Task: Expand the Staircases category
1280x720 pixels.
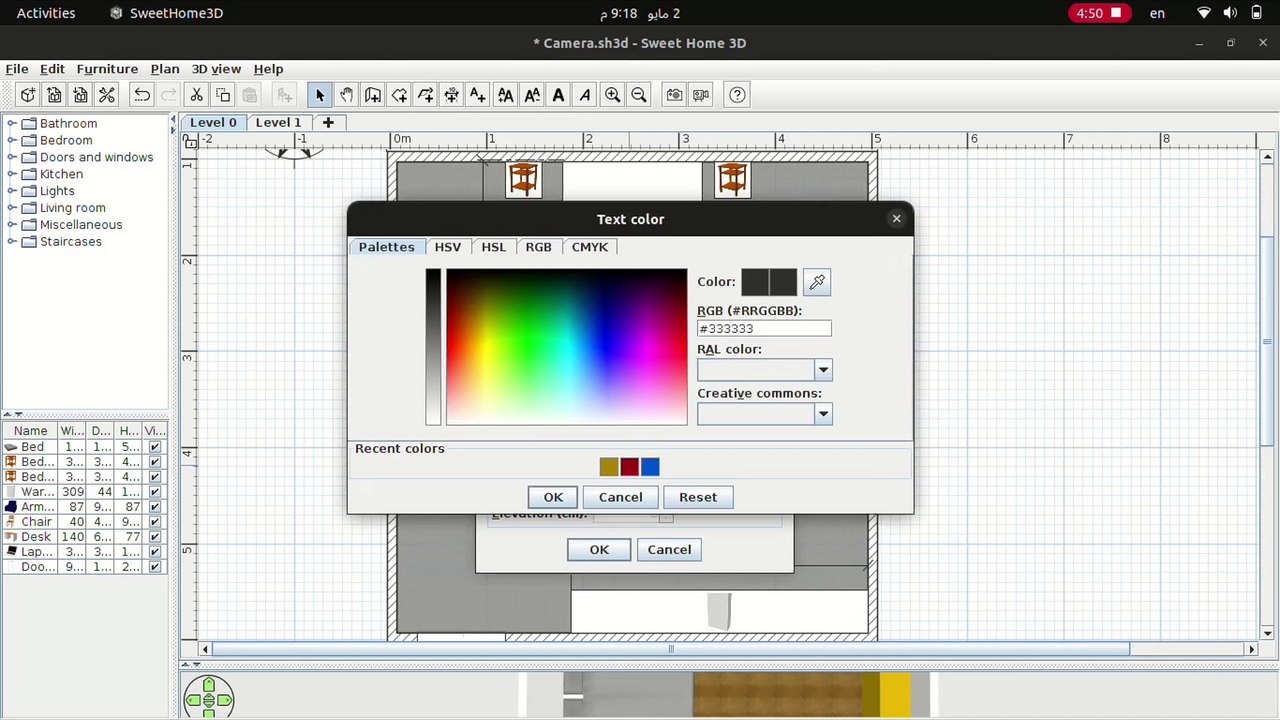Action: [x=12, y=242]
